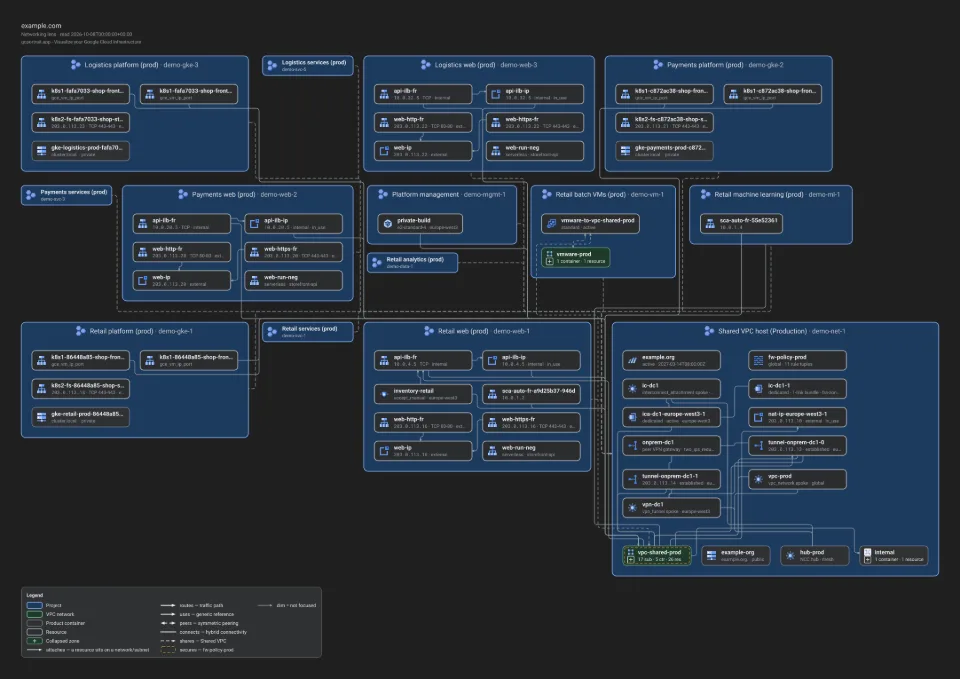Click the Platform management project icon
The height and width of the screenshot is (679, 960).
pyautogui.click(x=383, y=194)
